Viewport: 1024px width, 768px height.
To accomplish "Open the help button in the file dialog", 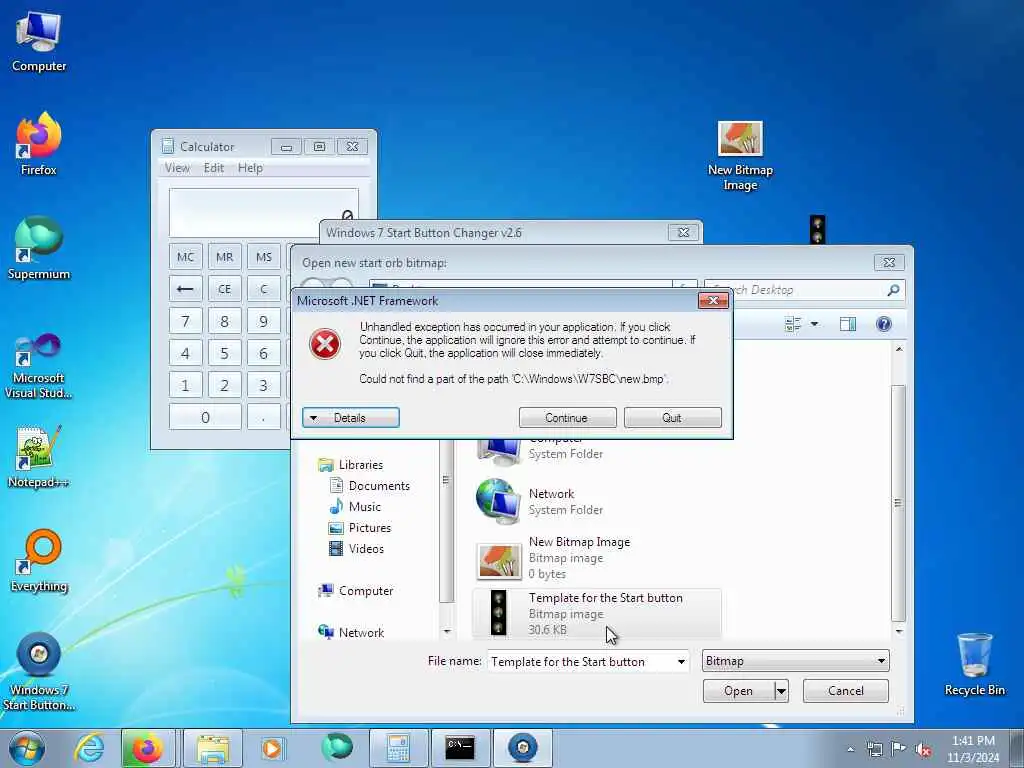I will (x=884, y=324).
